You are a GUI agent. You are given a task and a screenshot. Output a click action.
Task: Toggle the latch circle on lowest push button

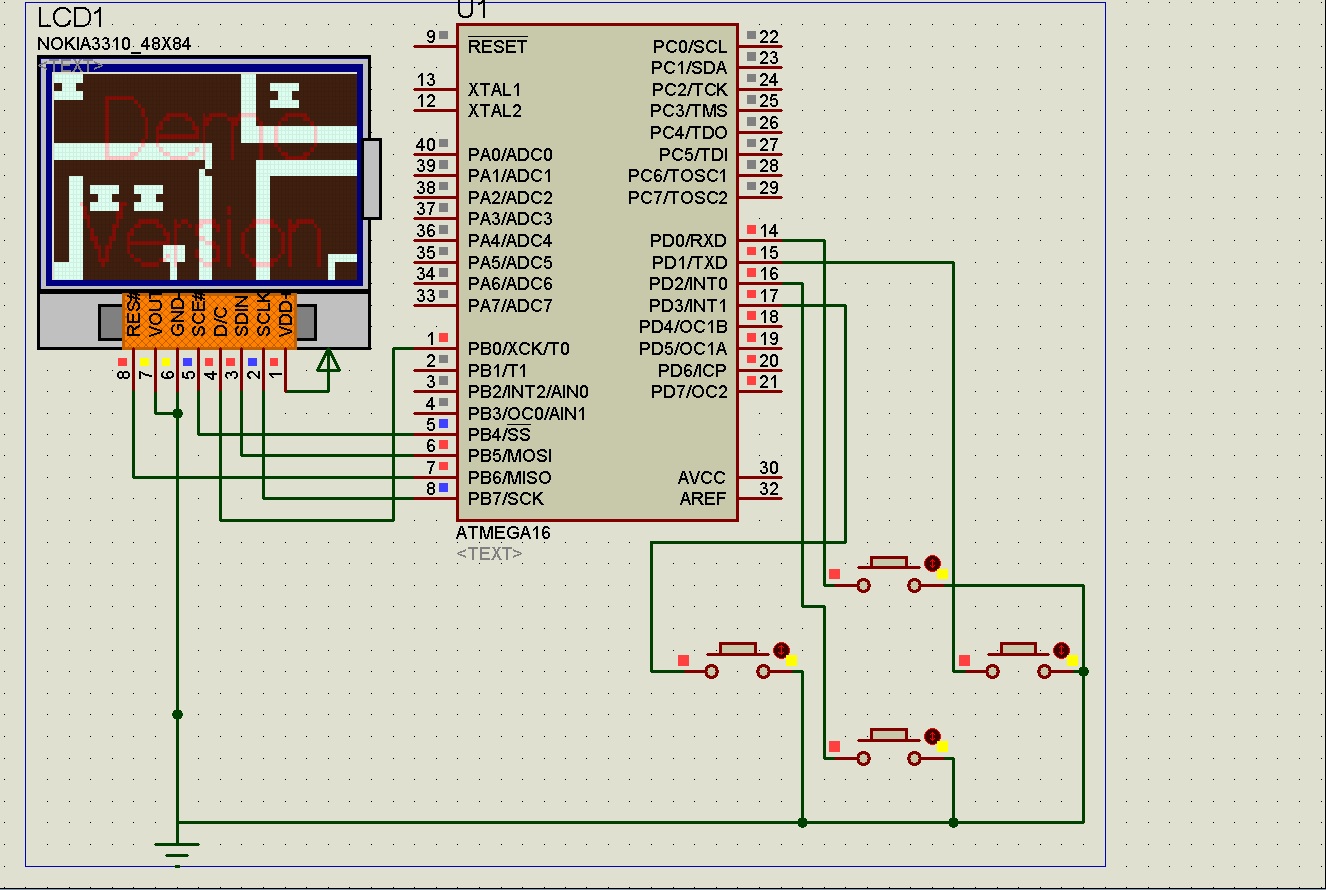(x=932, y=737)
